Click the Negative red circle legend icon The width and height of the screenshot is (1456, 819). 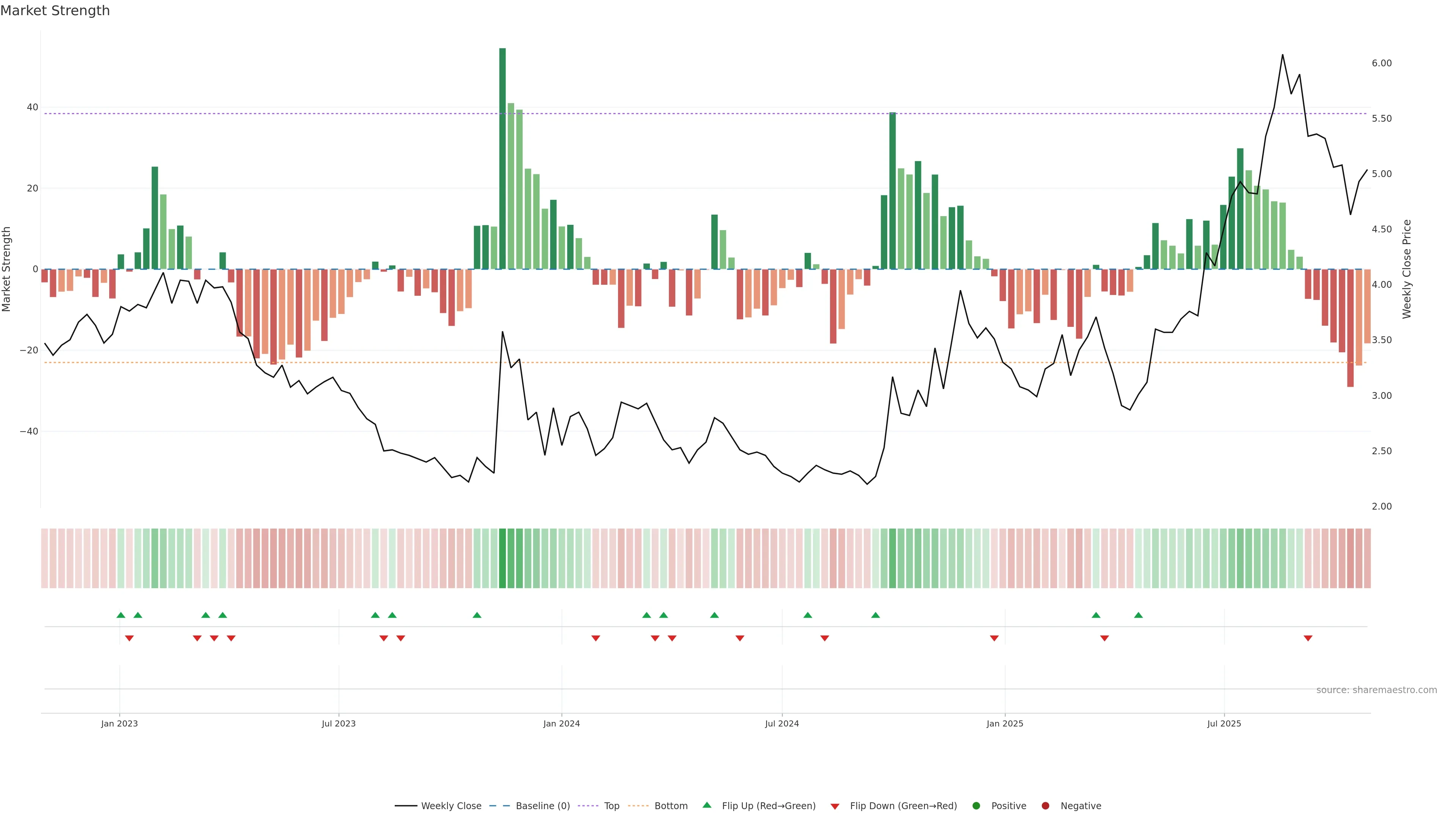point(1045,806)
